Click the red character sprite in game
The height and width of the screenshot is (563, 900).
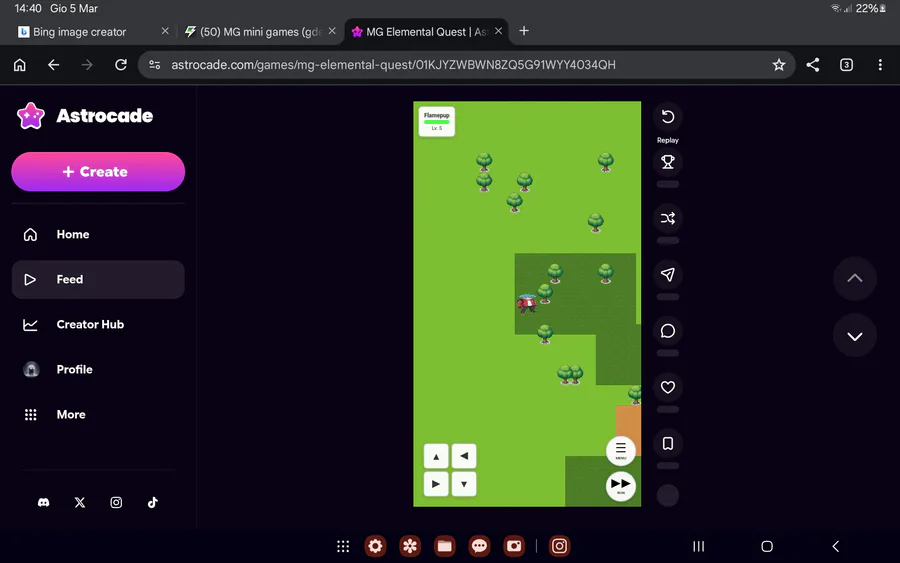(x=526, y=303)
